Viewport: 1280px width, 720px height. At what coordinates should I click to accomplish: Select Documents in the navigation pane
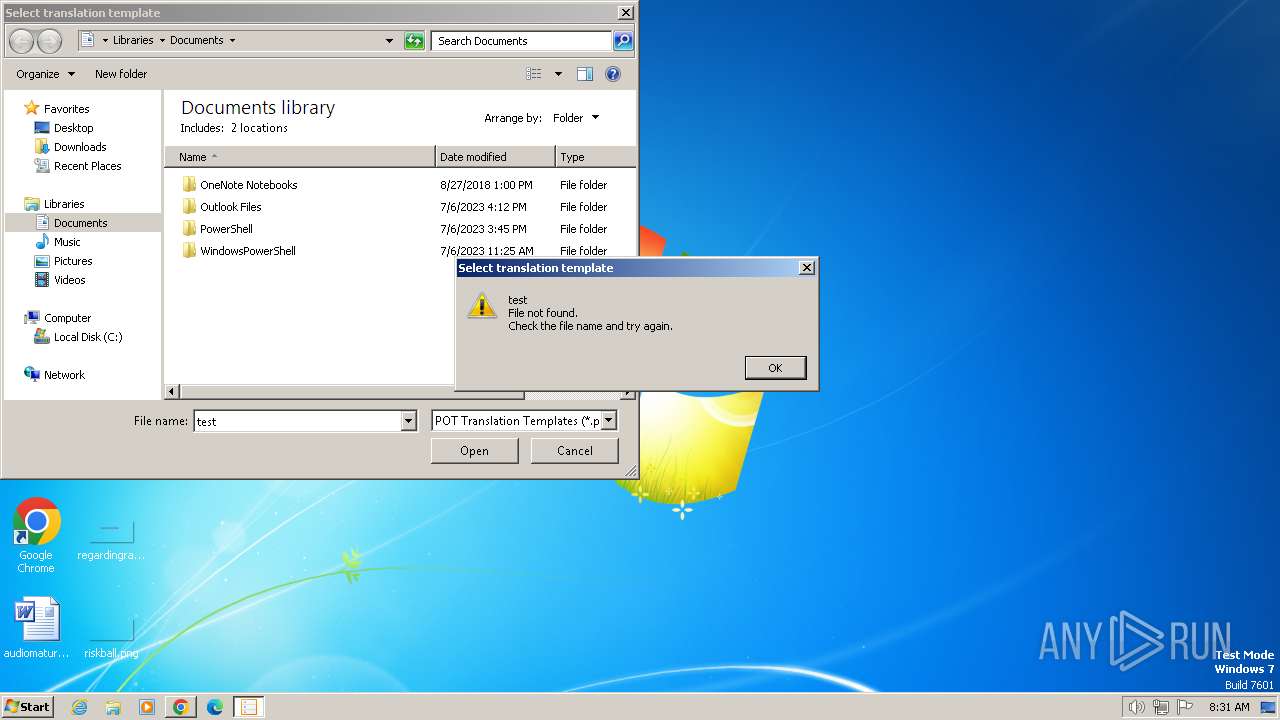coord(80,223)
